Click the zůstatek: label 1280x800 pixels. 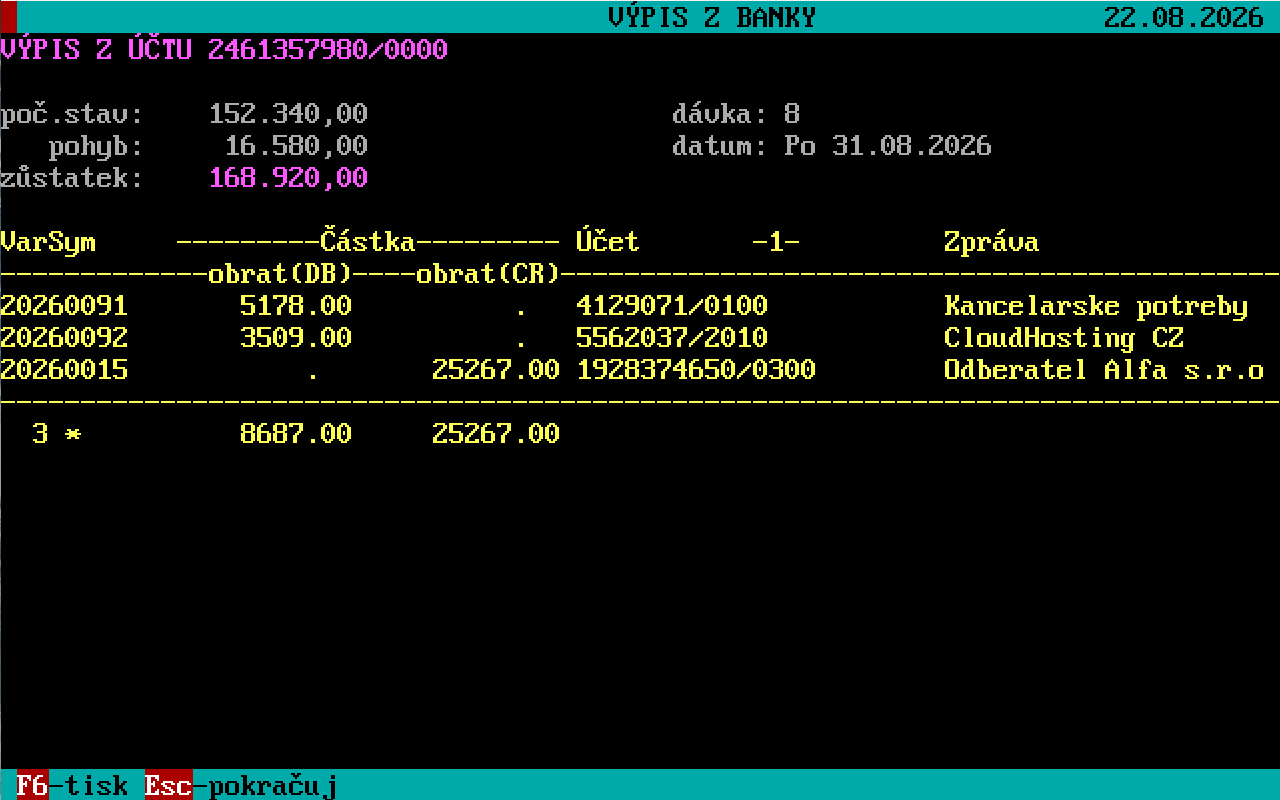72,177
